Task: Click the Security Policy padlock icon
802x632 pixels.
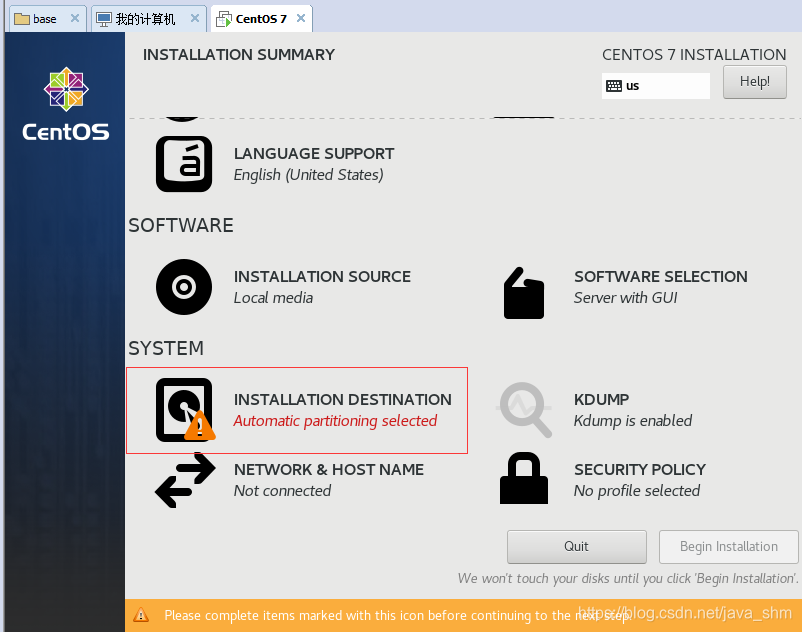Action: 524,478
